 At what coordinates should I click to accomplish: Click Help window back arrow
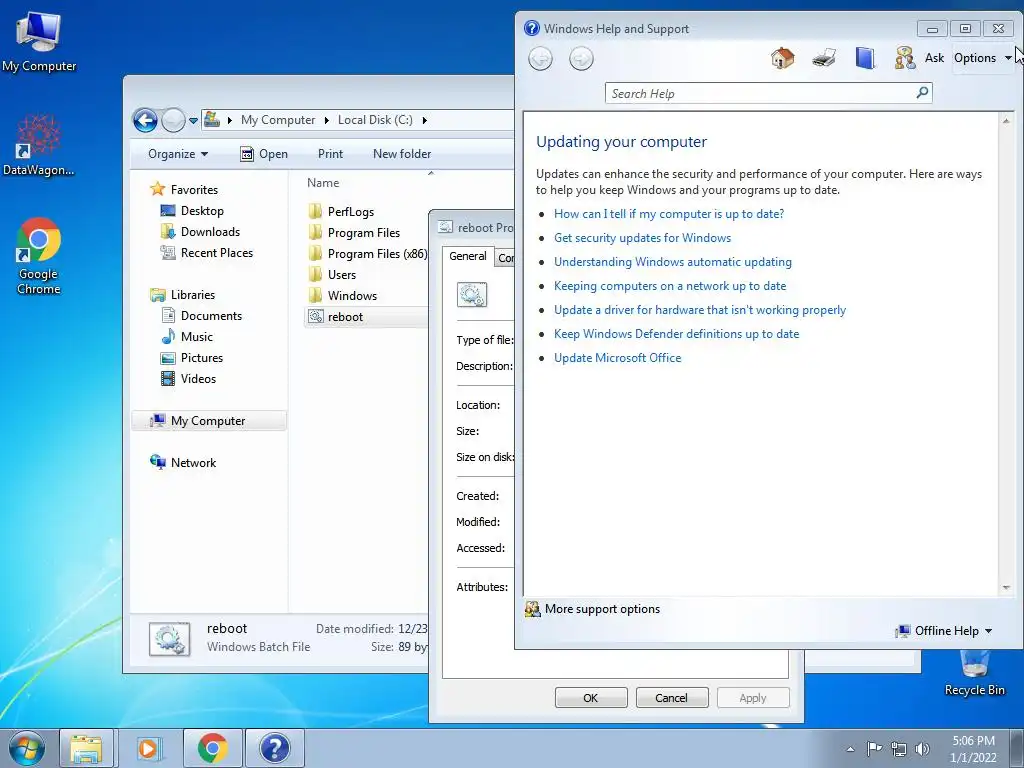point(540,59)
